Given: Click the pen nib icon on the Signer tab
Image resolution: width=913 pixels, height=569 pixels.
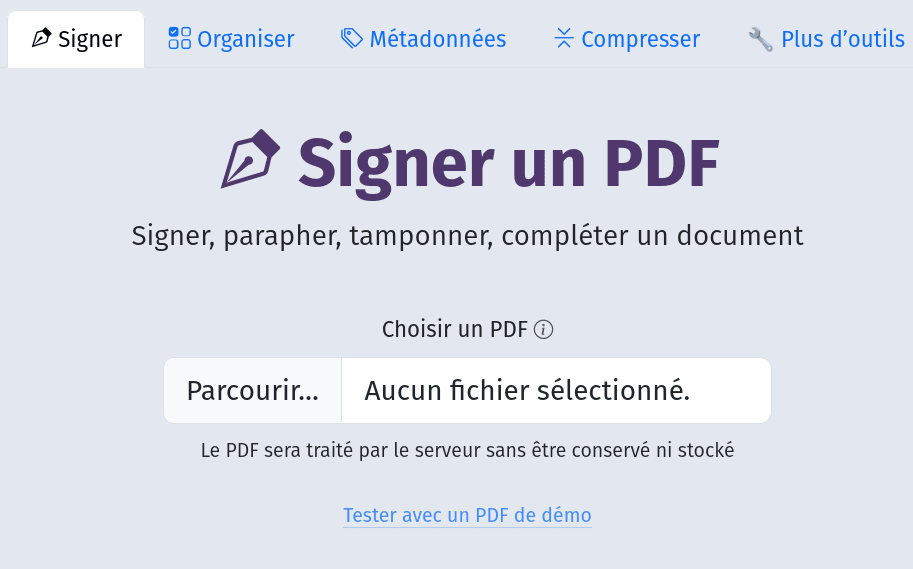Looking at the screenshot, I should pos(42,39).
